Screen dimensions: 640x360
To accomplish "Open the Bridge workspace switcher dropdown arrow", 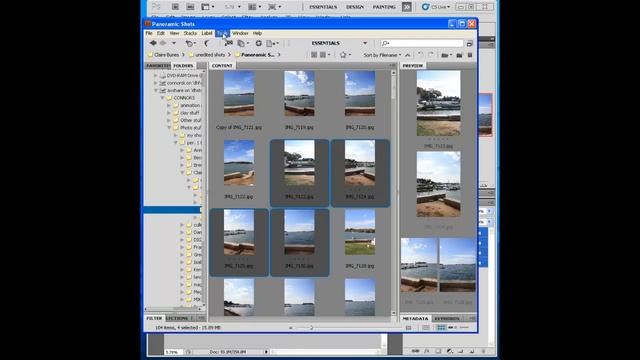I will tap(365, 43).
